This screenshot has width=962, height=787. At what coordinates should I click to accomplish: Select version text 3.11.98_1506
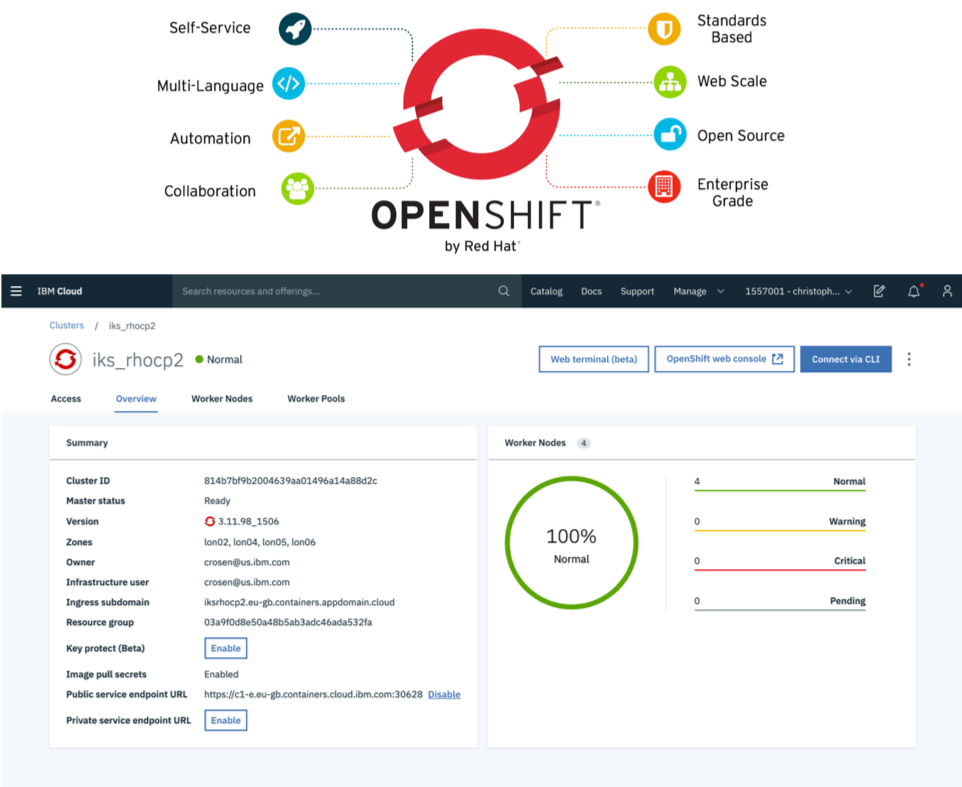click(248, 521)
